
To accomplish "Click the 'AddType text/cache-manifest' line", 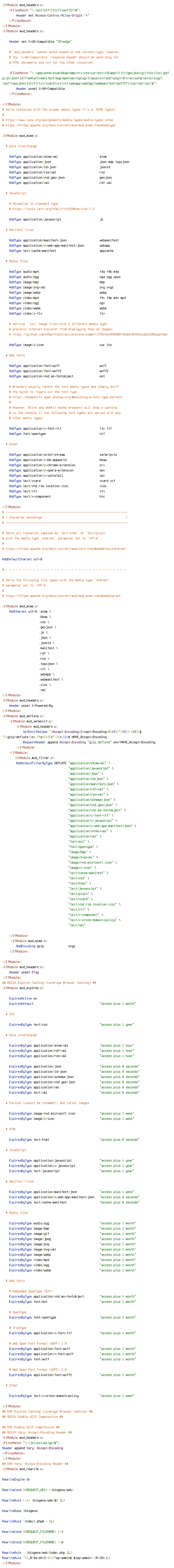I will 61,251.
